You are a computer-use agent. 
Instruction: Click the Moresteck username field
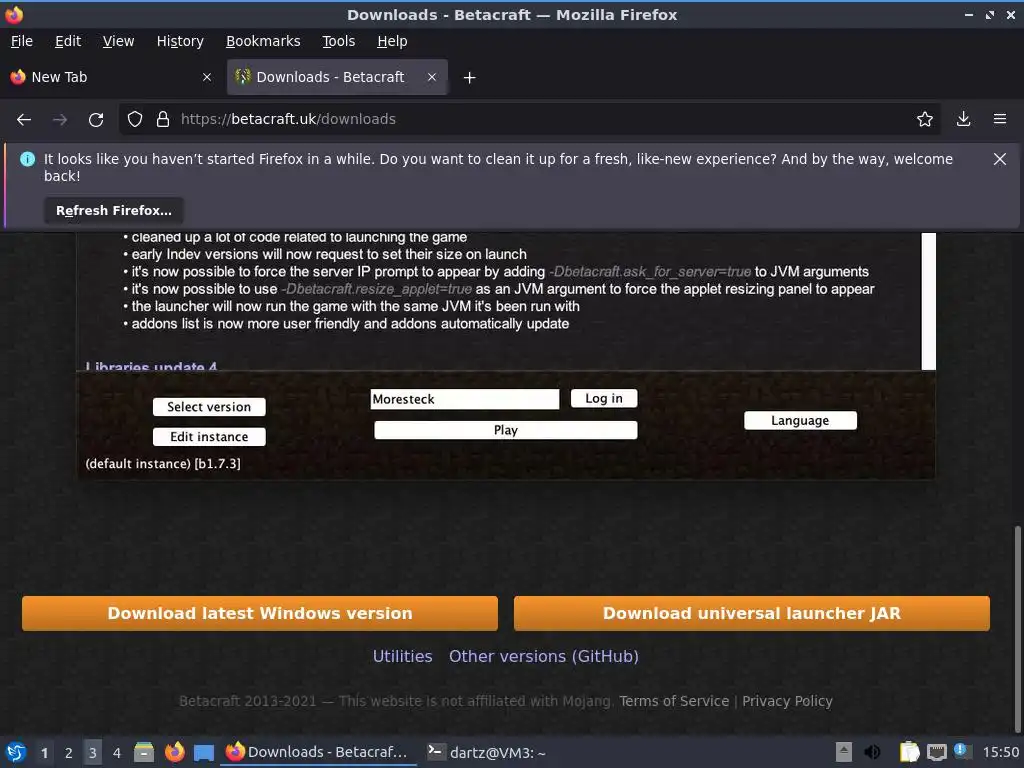(x=465, y=399)
